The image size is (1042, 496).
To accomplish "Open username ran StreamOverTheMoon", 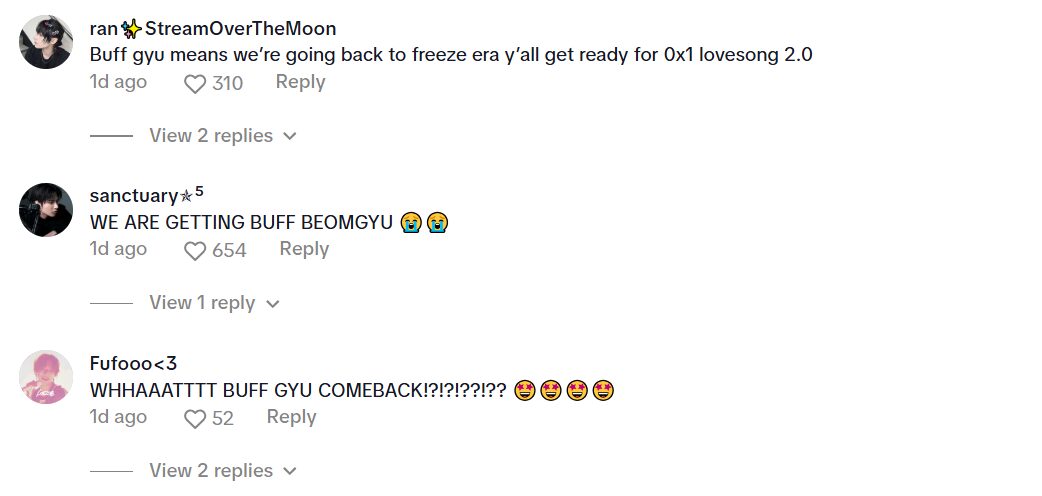I will coord(213,29).
